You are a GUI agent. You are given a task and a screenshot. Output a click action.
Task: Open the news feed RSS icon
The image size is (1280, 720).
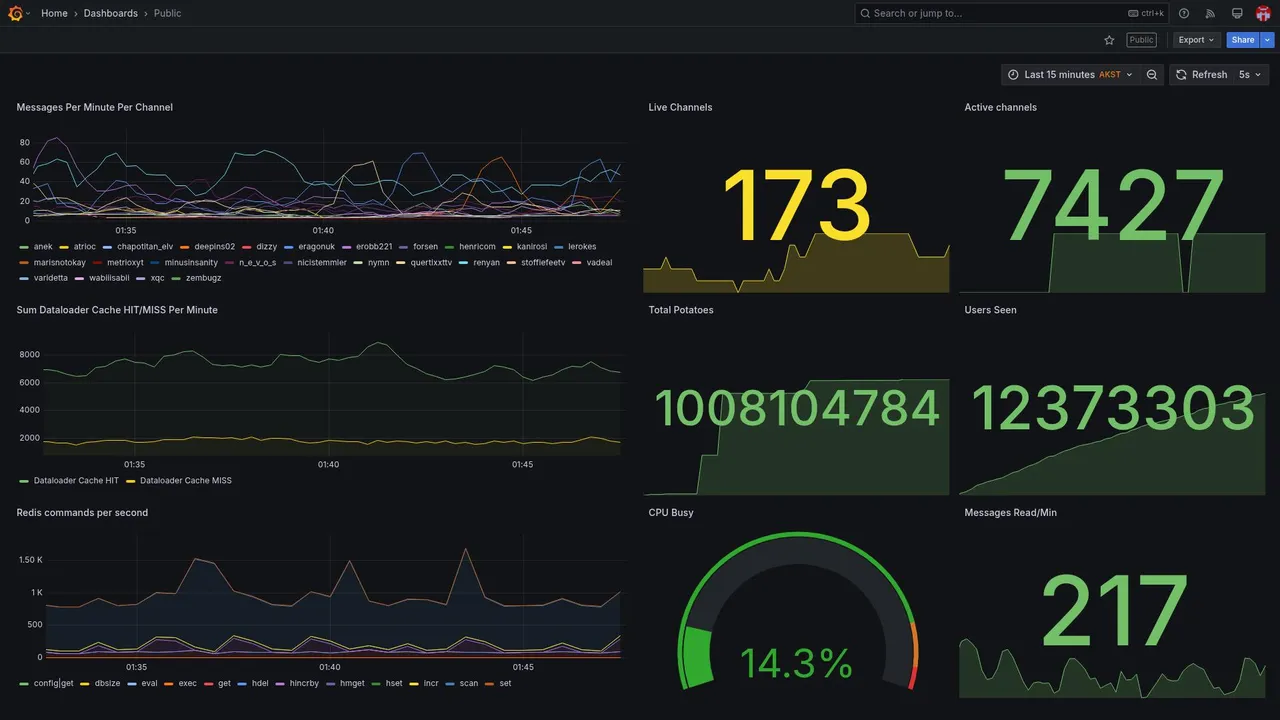(x=1210, y=13)
